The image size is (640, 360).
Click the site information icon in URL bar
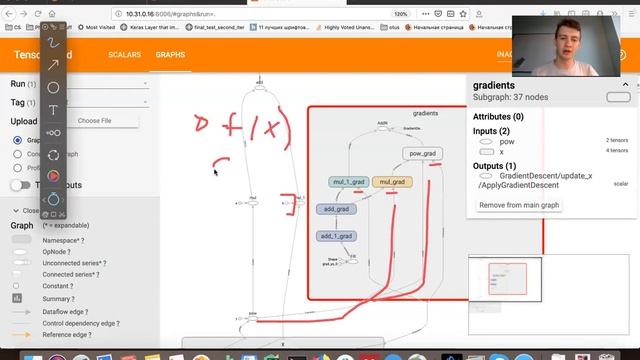118,14
